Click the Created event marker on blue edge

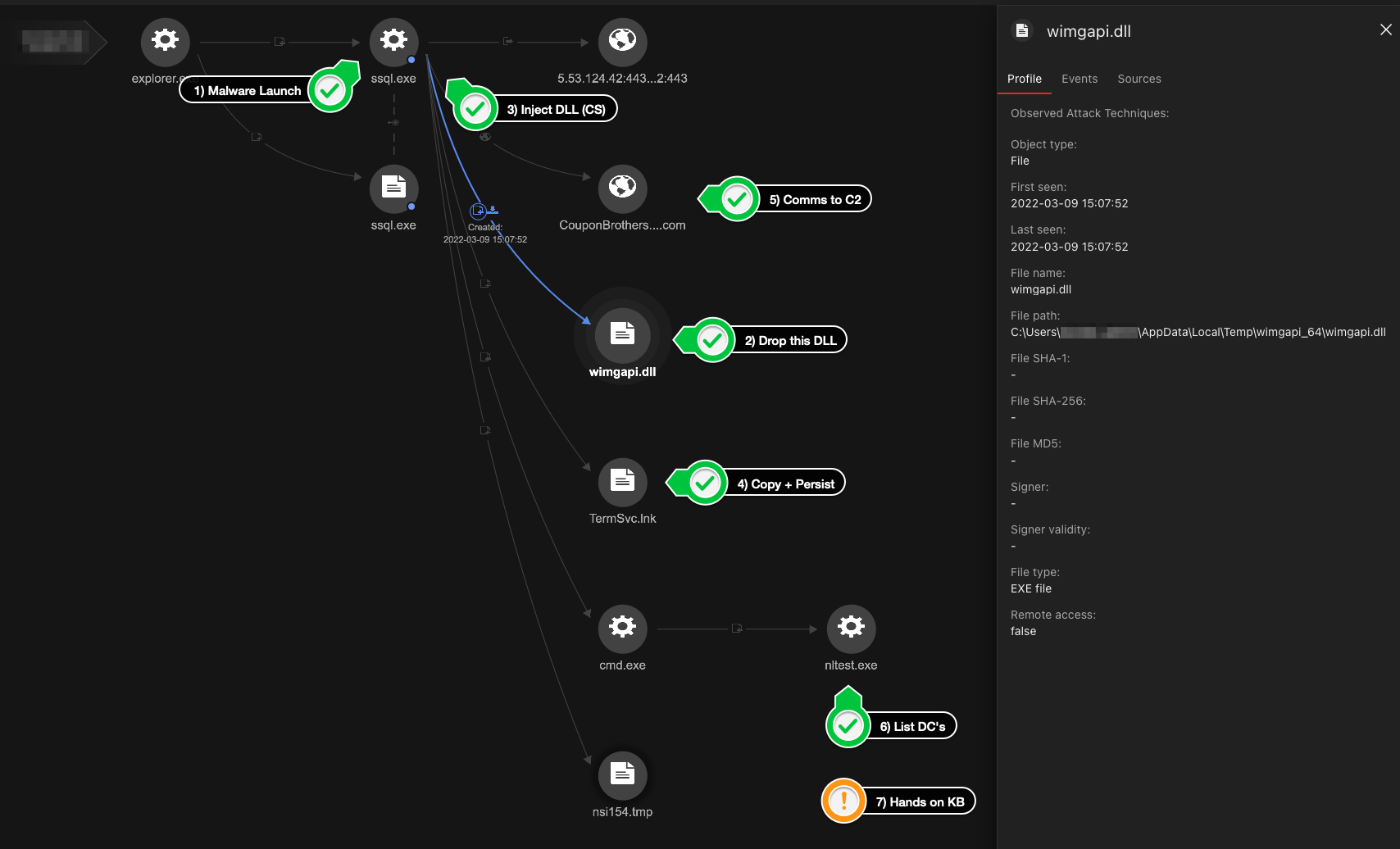click(x=478, y=211)
